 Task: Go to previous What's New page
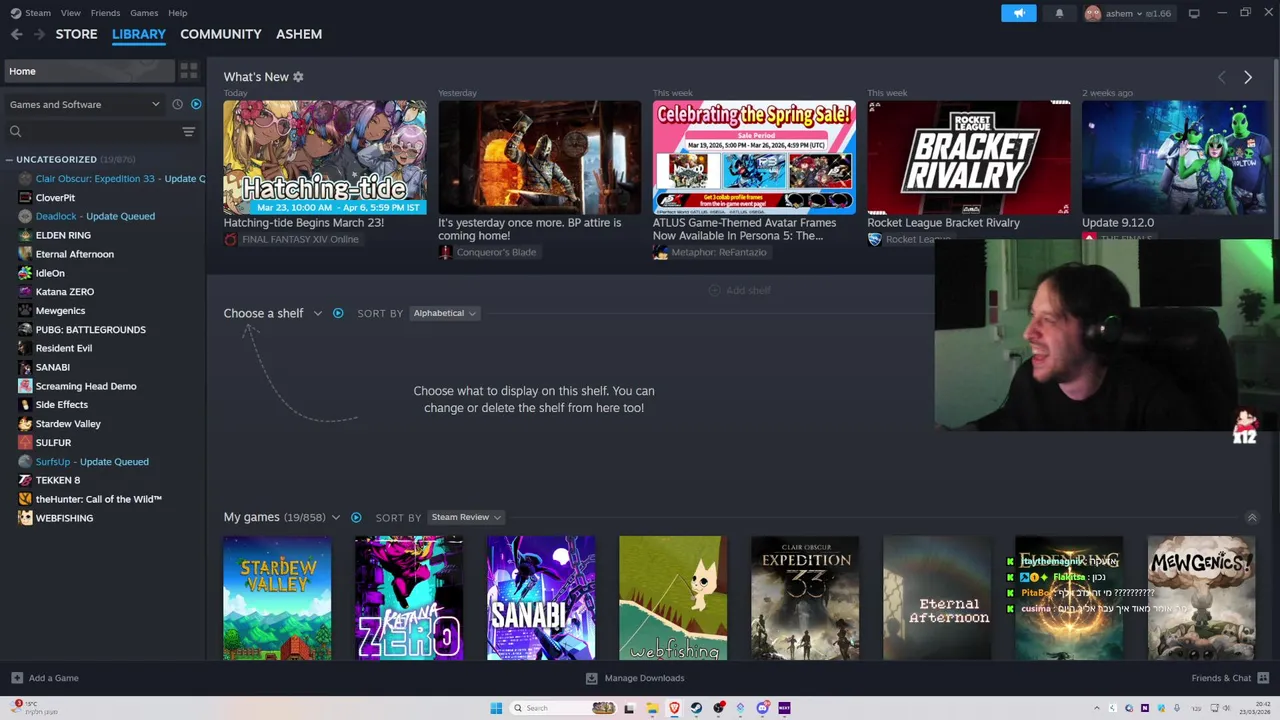1221,77
